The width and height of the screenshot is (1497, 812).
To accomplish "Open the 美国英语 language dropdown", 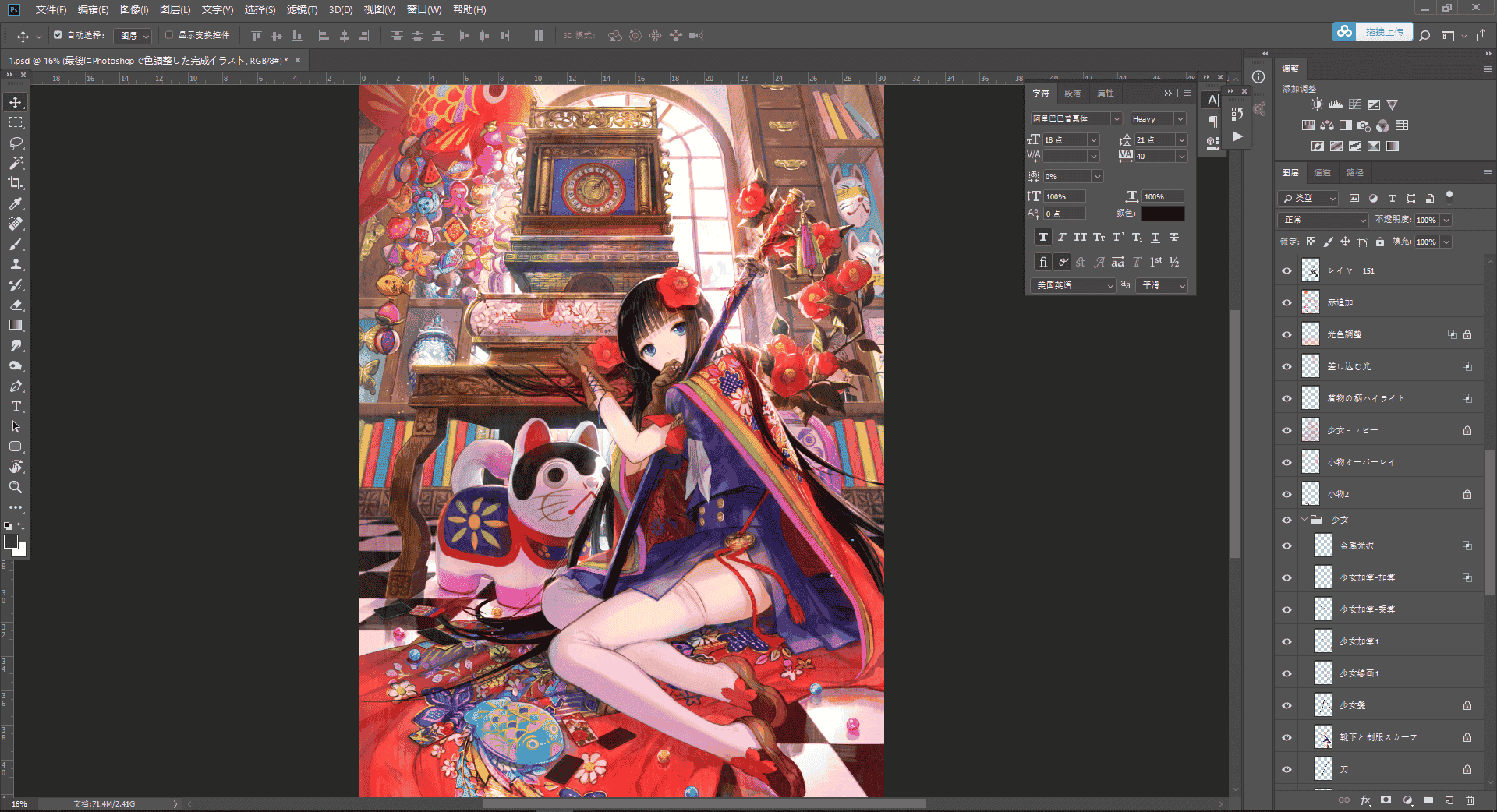I will coord(1074,285).
